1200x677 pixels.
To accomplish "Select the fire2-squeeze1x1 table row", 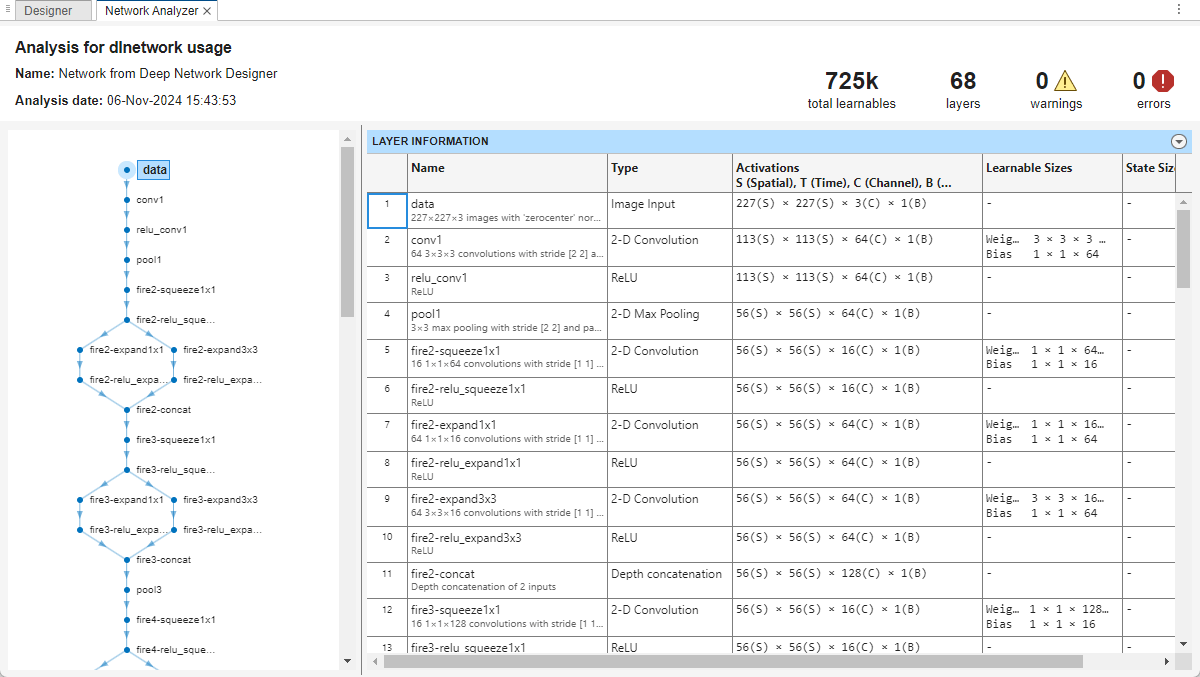I will point(770,358).
